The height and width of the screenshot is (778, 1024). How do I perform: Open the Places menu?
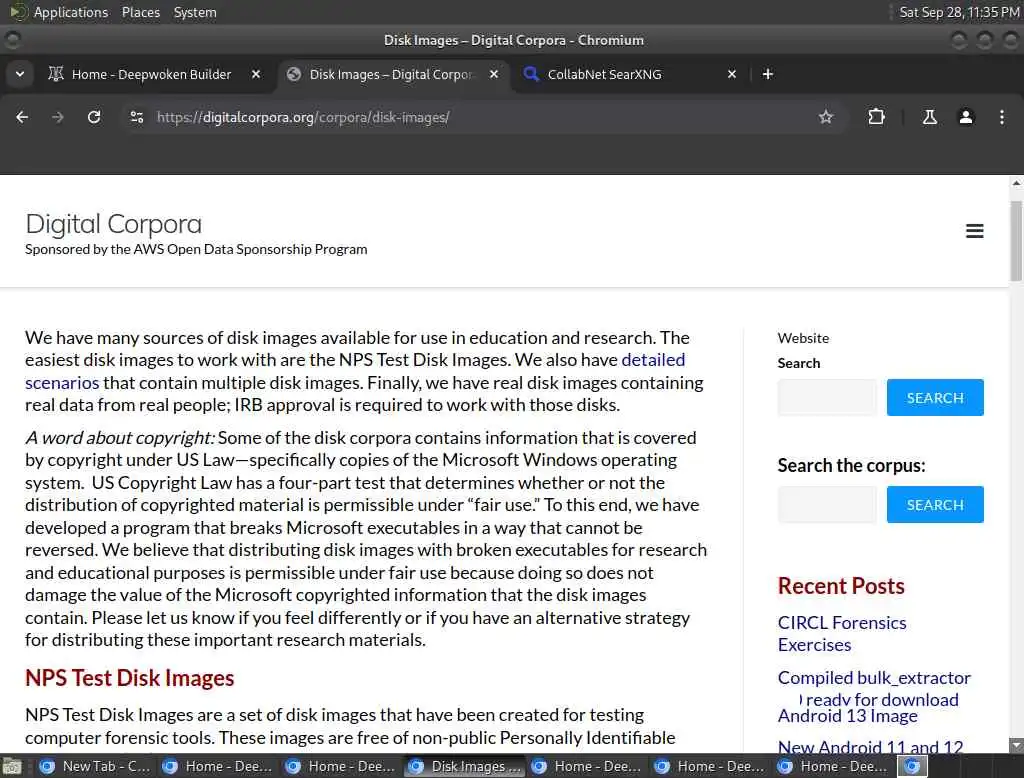coord(140,12)
